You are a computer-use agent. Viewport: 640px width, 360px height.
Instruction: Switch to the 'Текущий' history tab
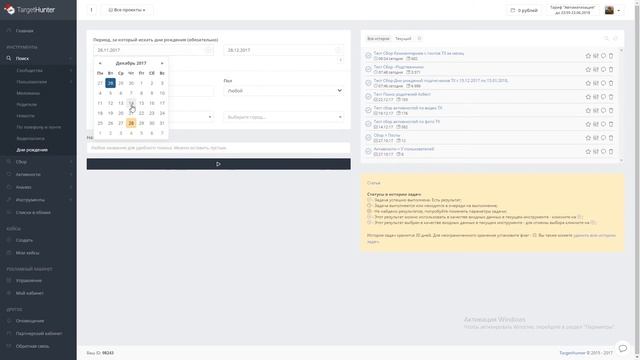coord(403,38)
